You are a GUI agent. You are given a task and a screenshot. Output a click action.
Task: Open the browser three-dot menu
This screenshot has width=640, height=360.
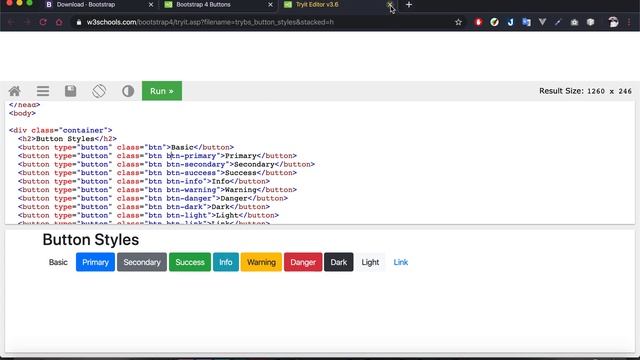[x=629, y=22]
